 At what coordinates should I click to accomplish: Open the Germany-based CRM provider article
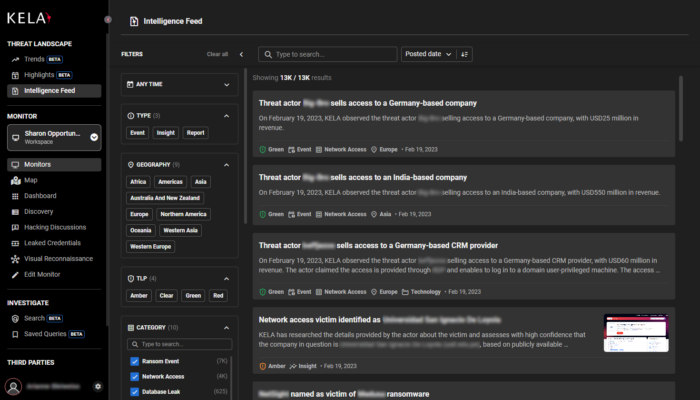pyautogui.click(x=464, y=266)
